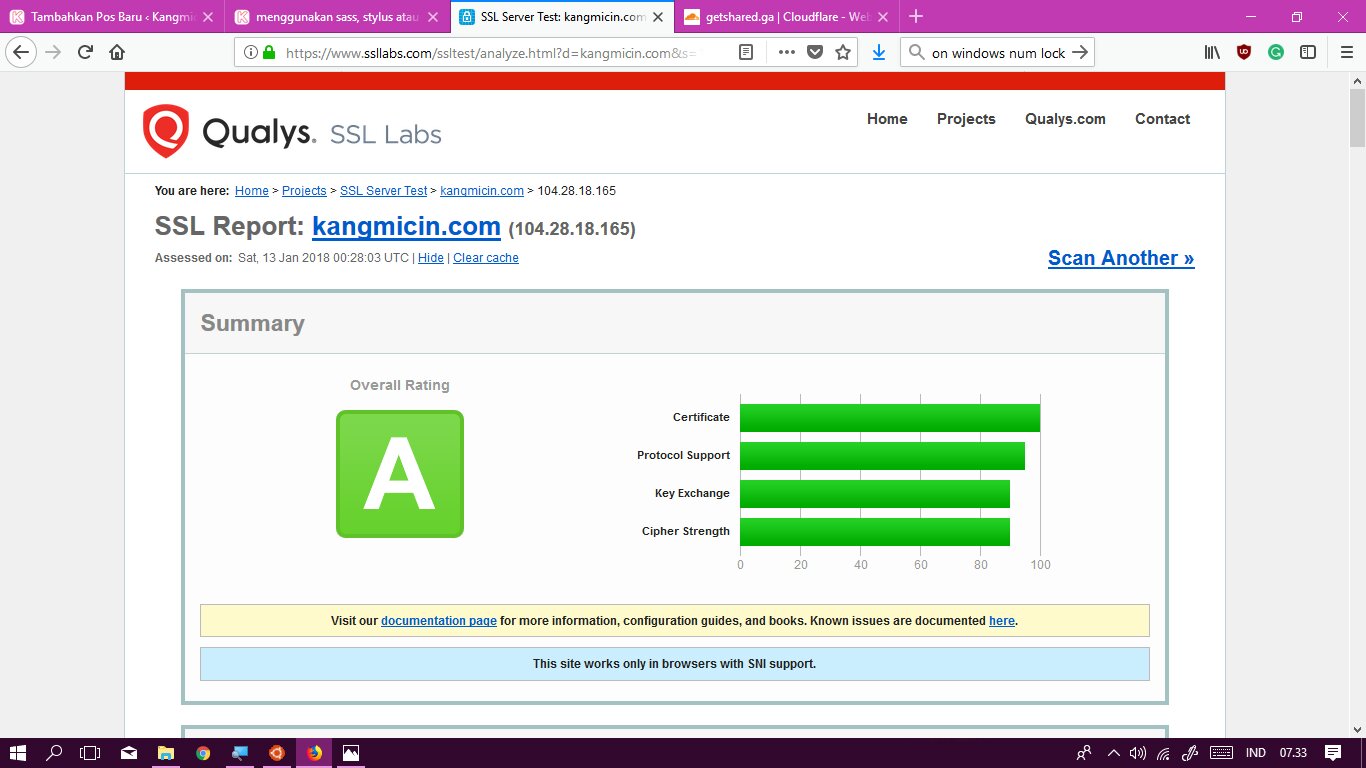Click the 'here' known issues link
Image resolution: width=1366 pixels, height=768 pixels.
[1002, 621]
